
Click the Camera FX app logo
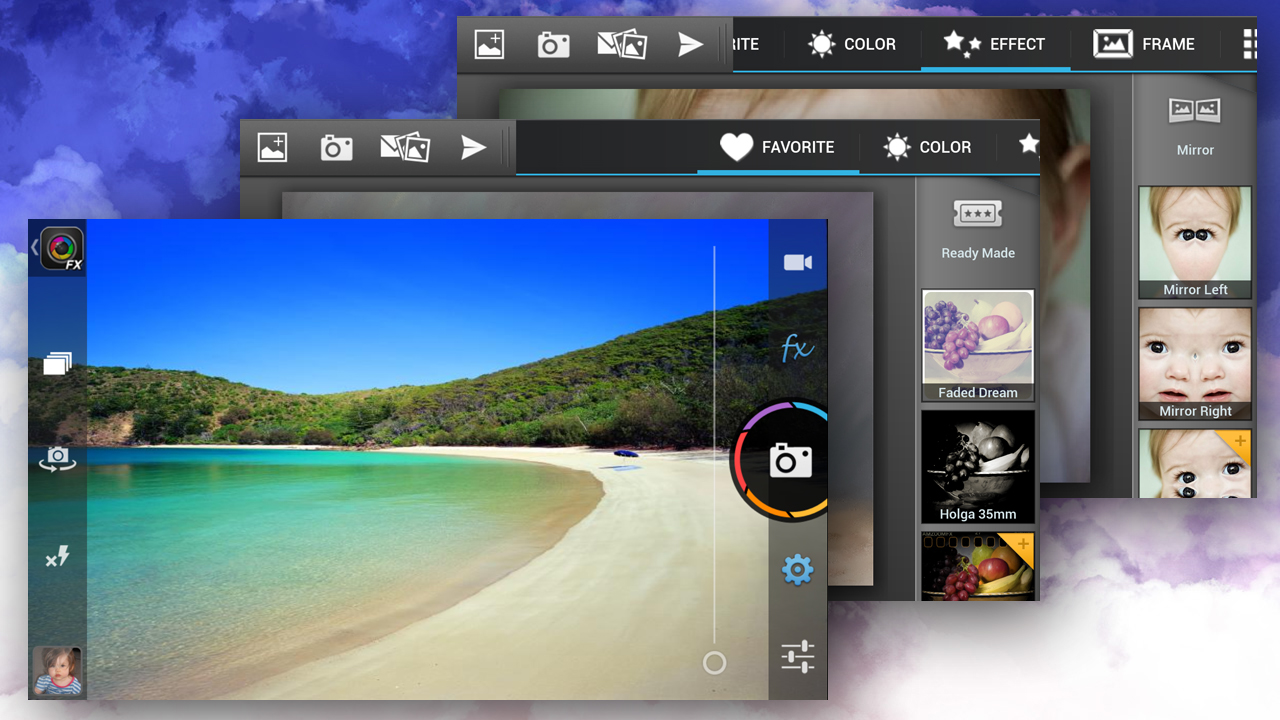pos(62,248)
